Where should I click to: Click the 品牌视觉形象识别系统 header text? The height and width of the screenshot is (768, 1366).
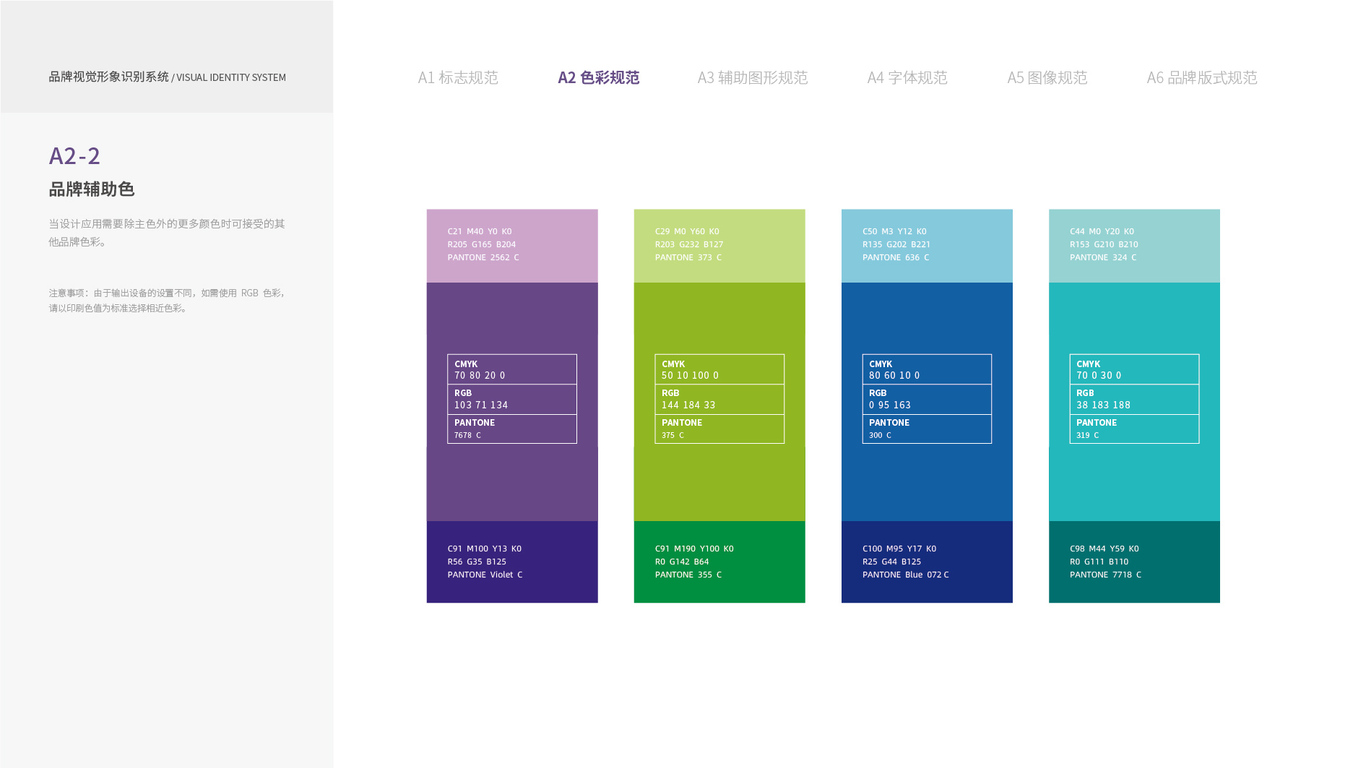pos(109,77)
